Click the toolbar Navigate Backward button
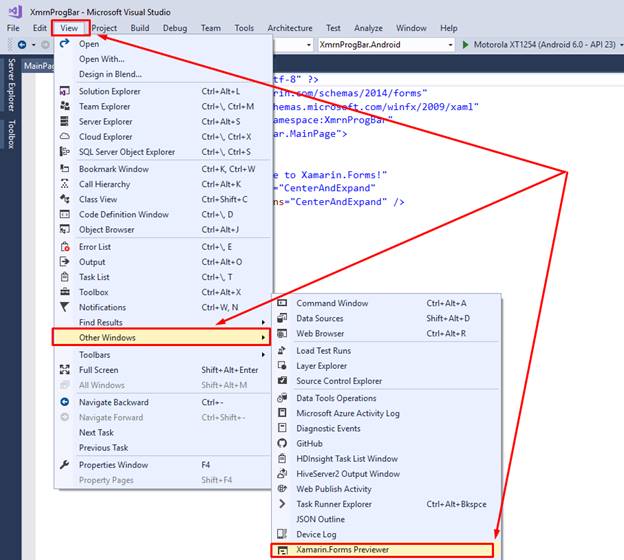The height and width of the screenshot is (560, 624). tap(22, 45)
